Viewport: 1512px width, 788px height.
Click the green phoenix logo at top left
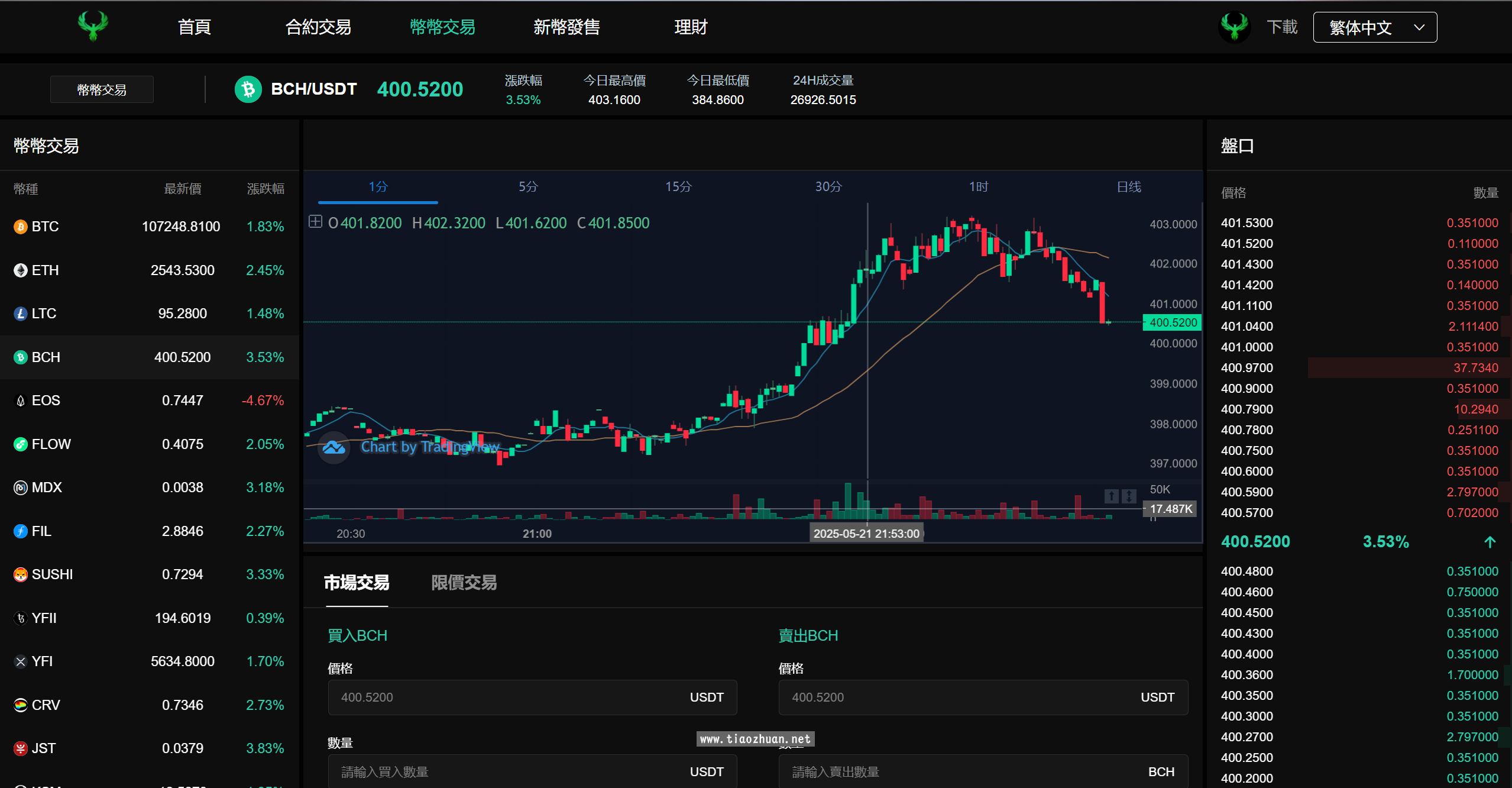(x=93, y=26)
